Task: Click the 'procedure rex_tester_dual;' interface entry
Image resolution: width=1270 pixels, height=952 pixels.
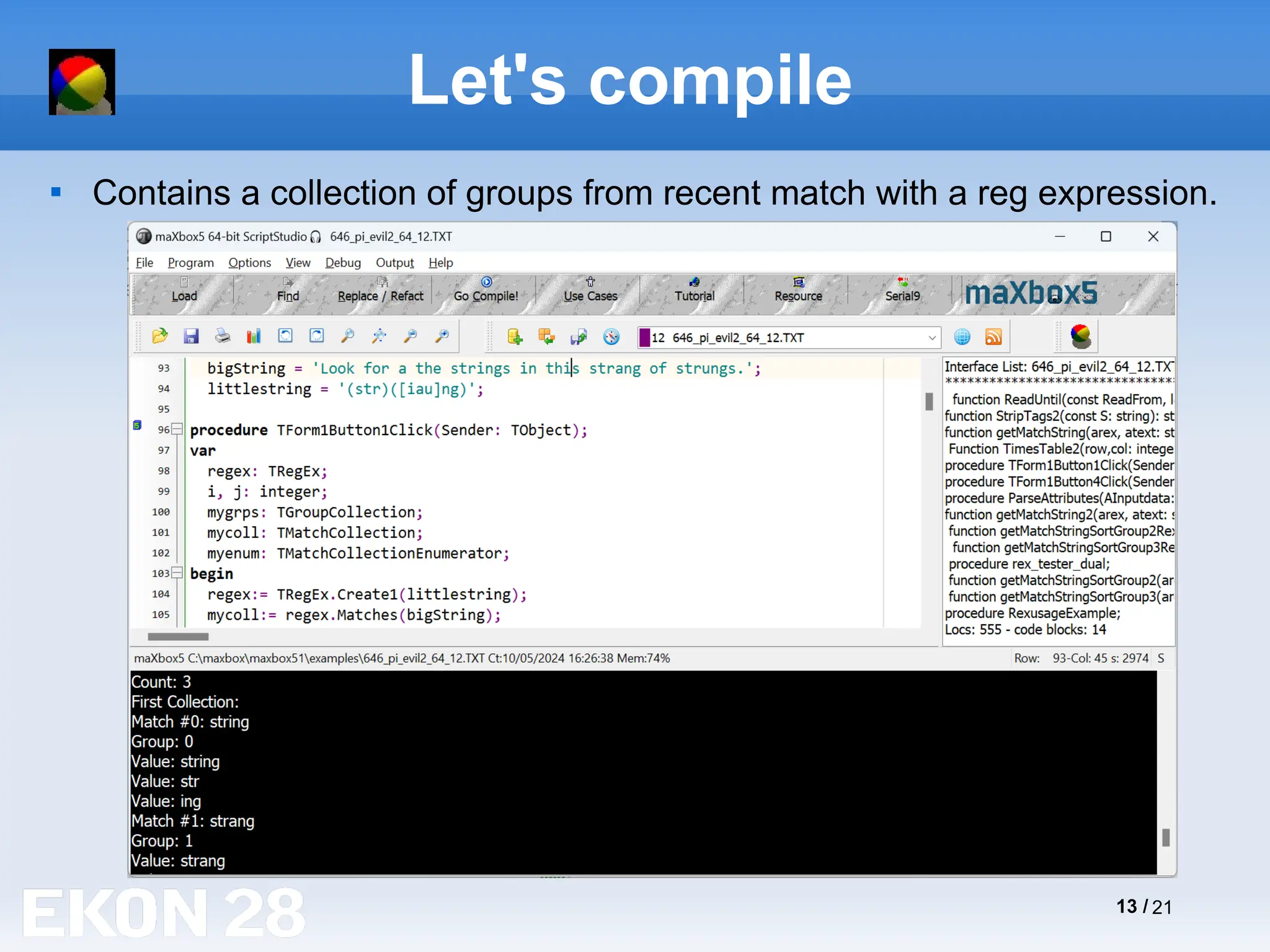Action: tap(1029, 564)
